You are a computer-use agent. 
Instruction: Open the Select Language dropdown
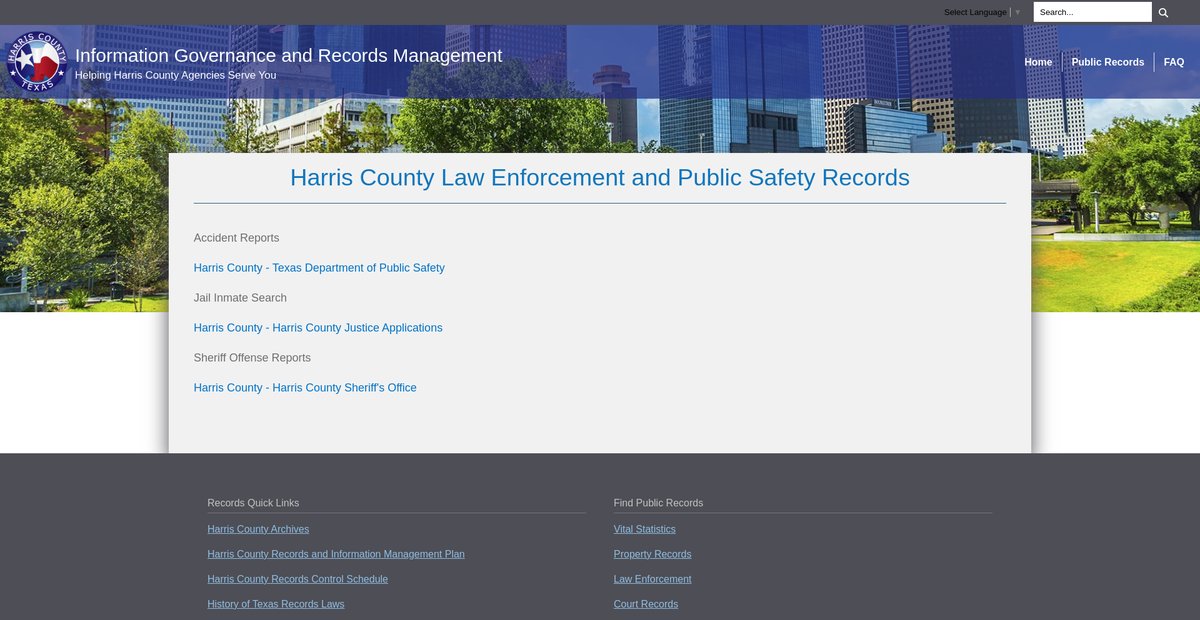[982, 12]
